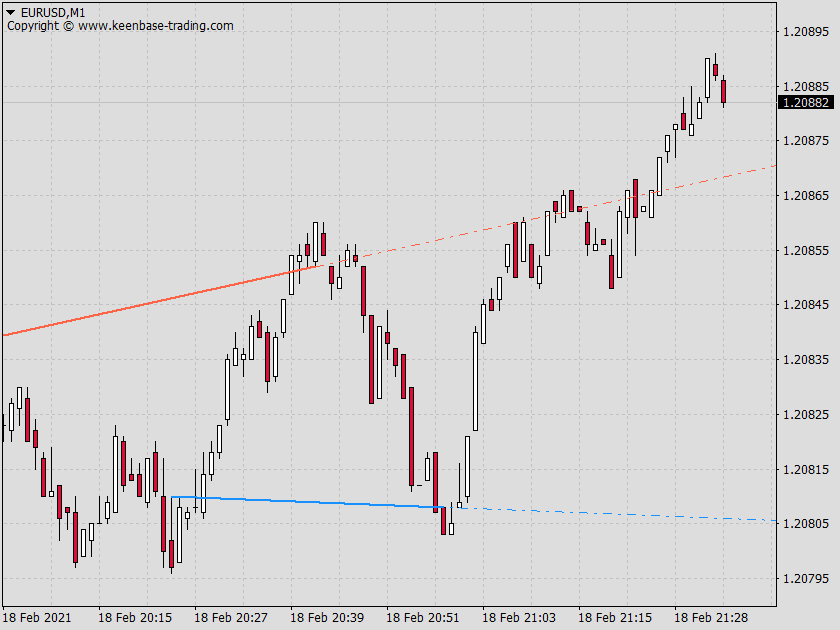Click the EURUSD,M1 chart title
Screen dimensions: 840x630
tap(52, 12)
